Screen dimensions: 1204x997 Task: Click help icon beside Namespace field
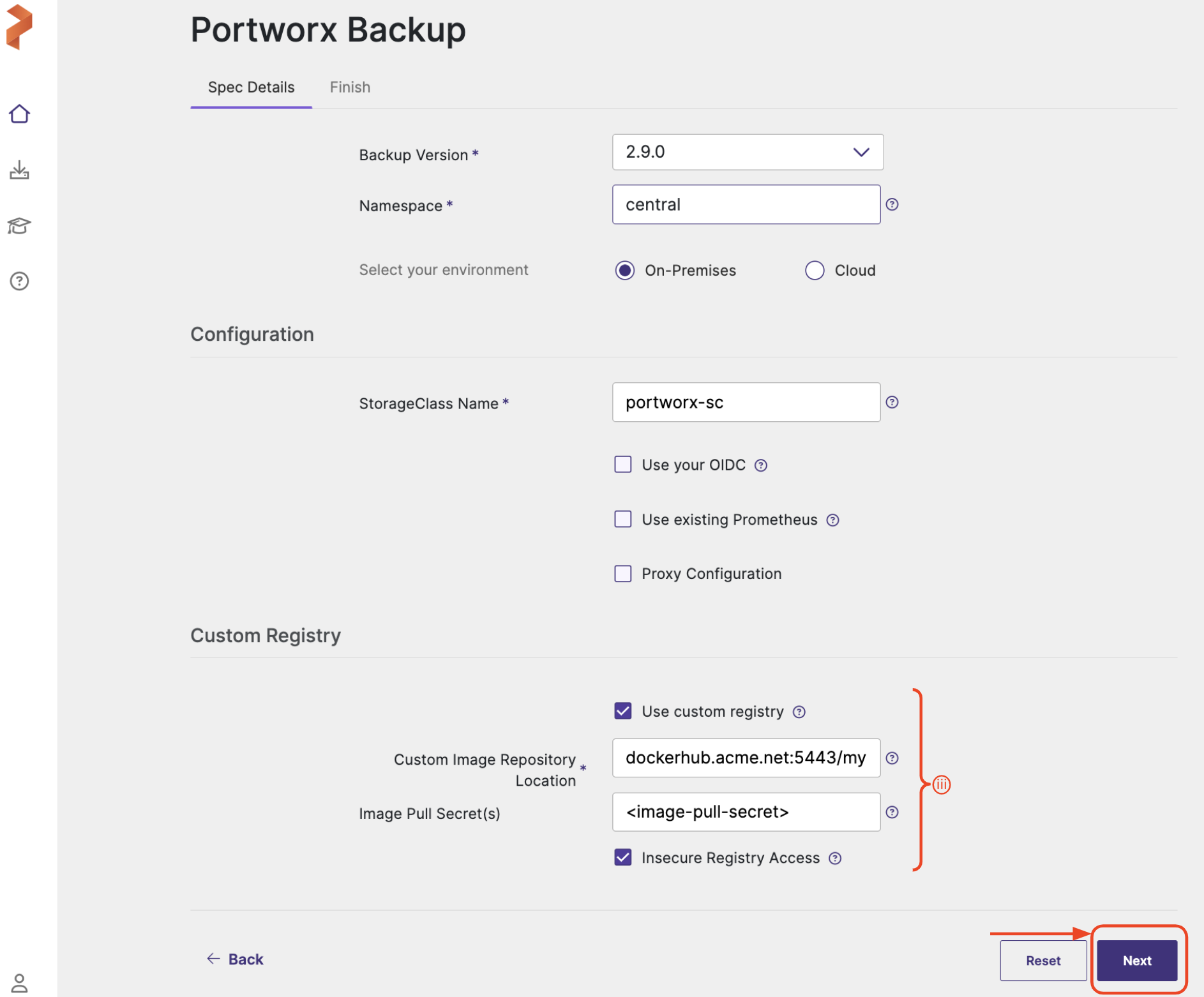[892, 204]
